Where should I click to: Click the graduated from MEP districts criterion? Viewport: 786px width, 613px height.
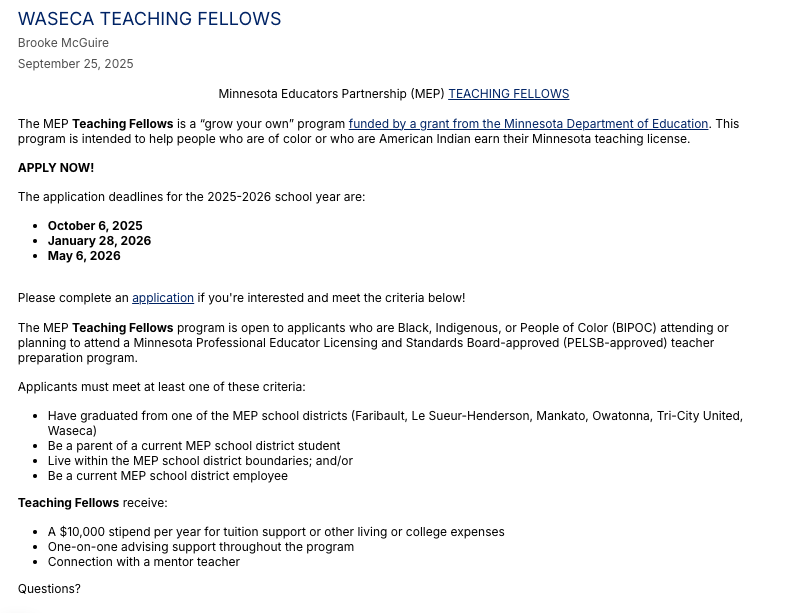(395, 416)
